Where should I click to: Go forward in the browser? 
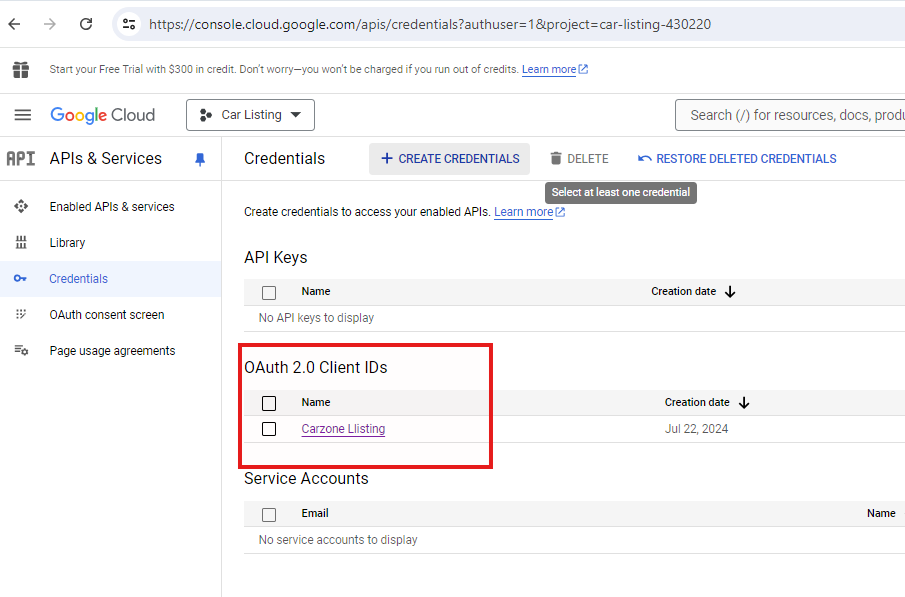click(50, 24)
